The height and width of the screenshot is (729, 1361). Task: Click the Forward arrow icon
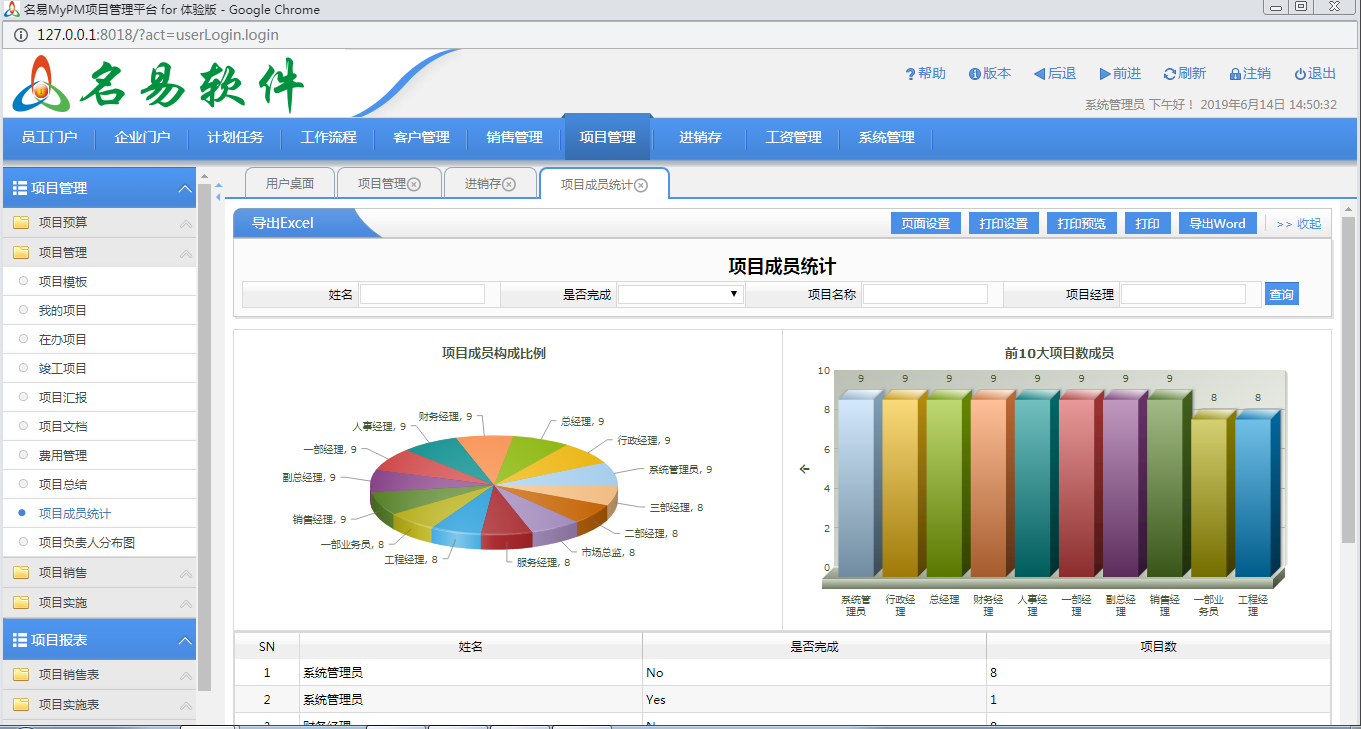1105,74
